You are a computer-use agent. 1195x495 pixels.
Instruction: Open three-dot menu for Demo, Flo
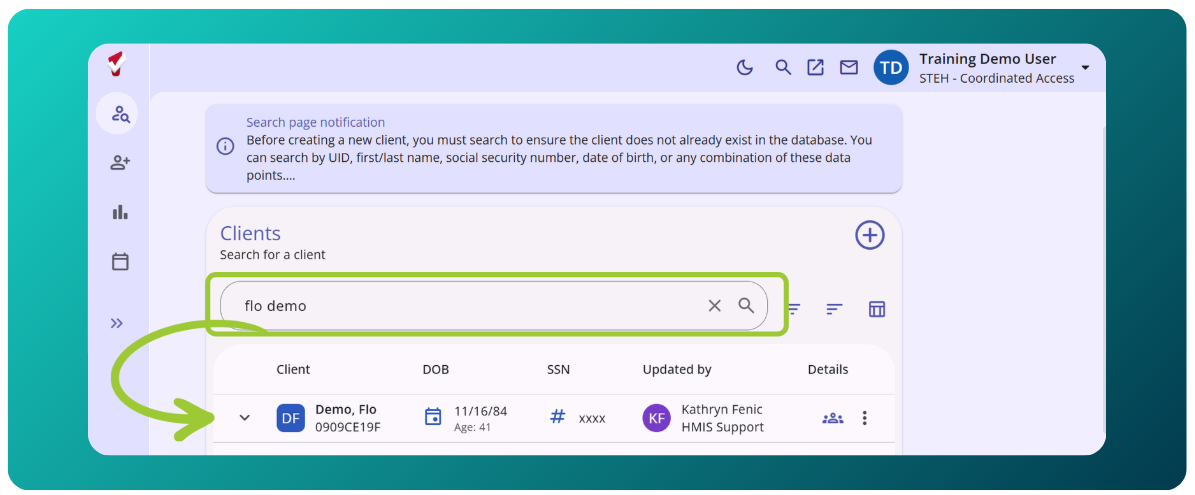click(x=864, y=418)
